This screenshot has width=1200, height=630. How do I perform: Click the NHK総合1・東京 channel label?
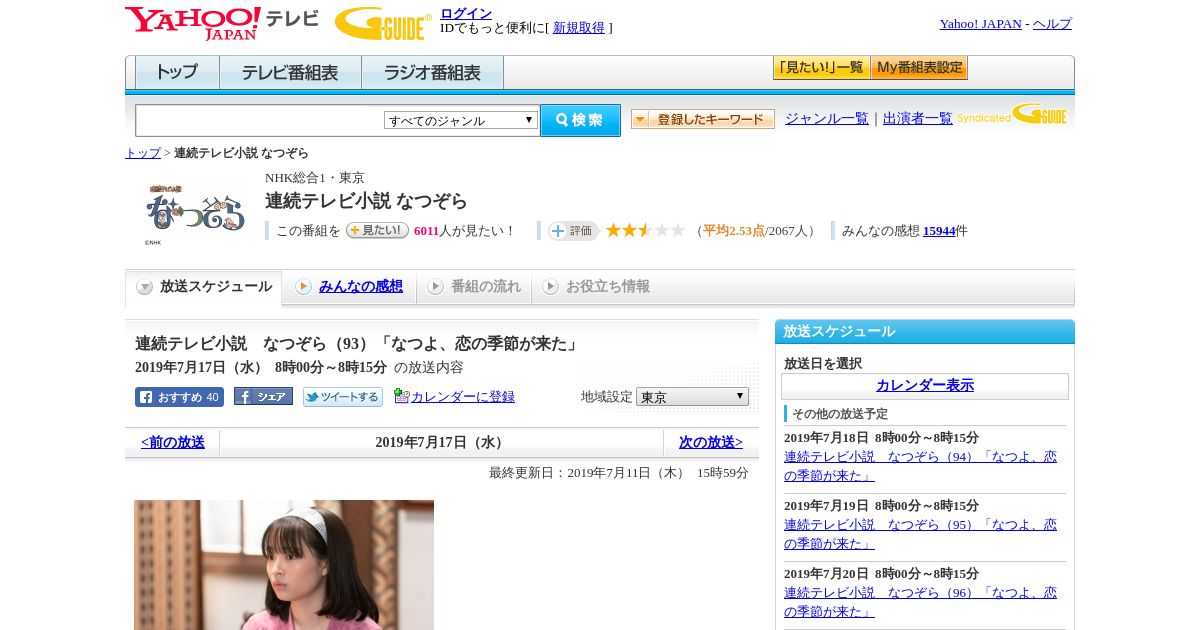click(315, 178)
